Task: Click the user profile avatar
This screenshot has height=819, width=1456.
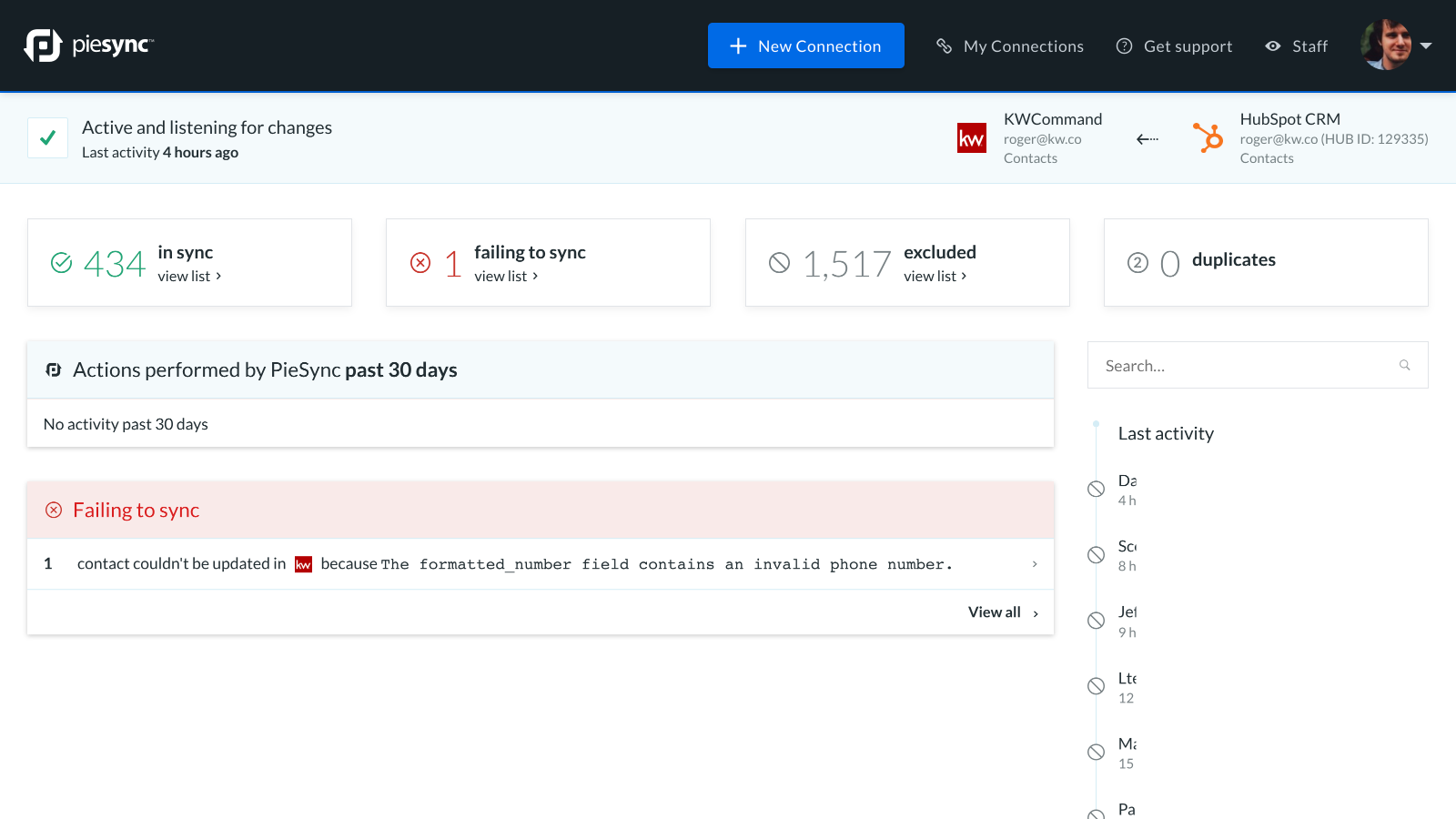Action: coord(1386,45)
